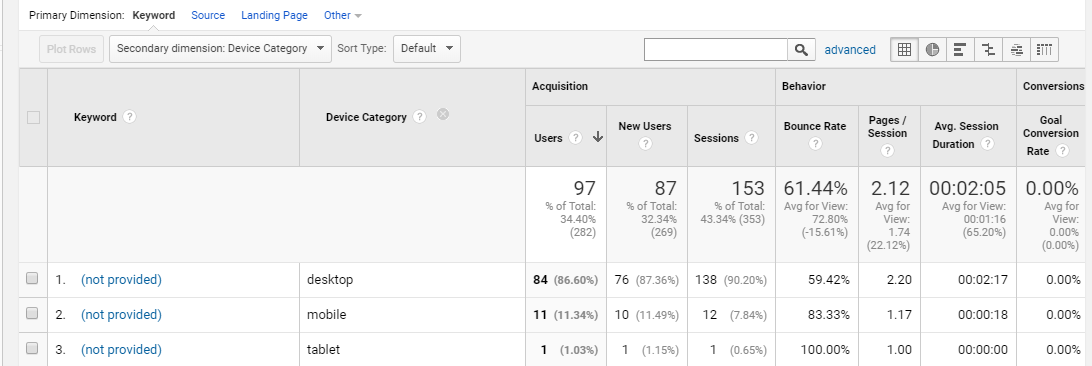Open help tooltip next to Keyword header
Screen dimensions: 1092x366
pyautogui.click(x=129, y=118)
